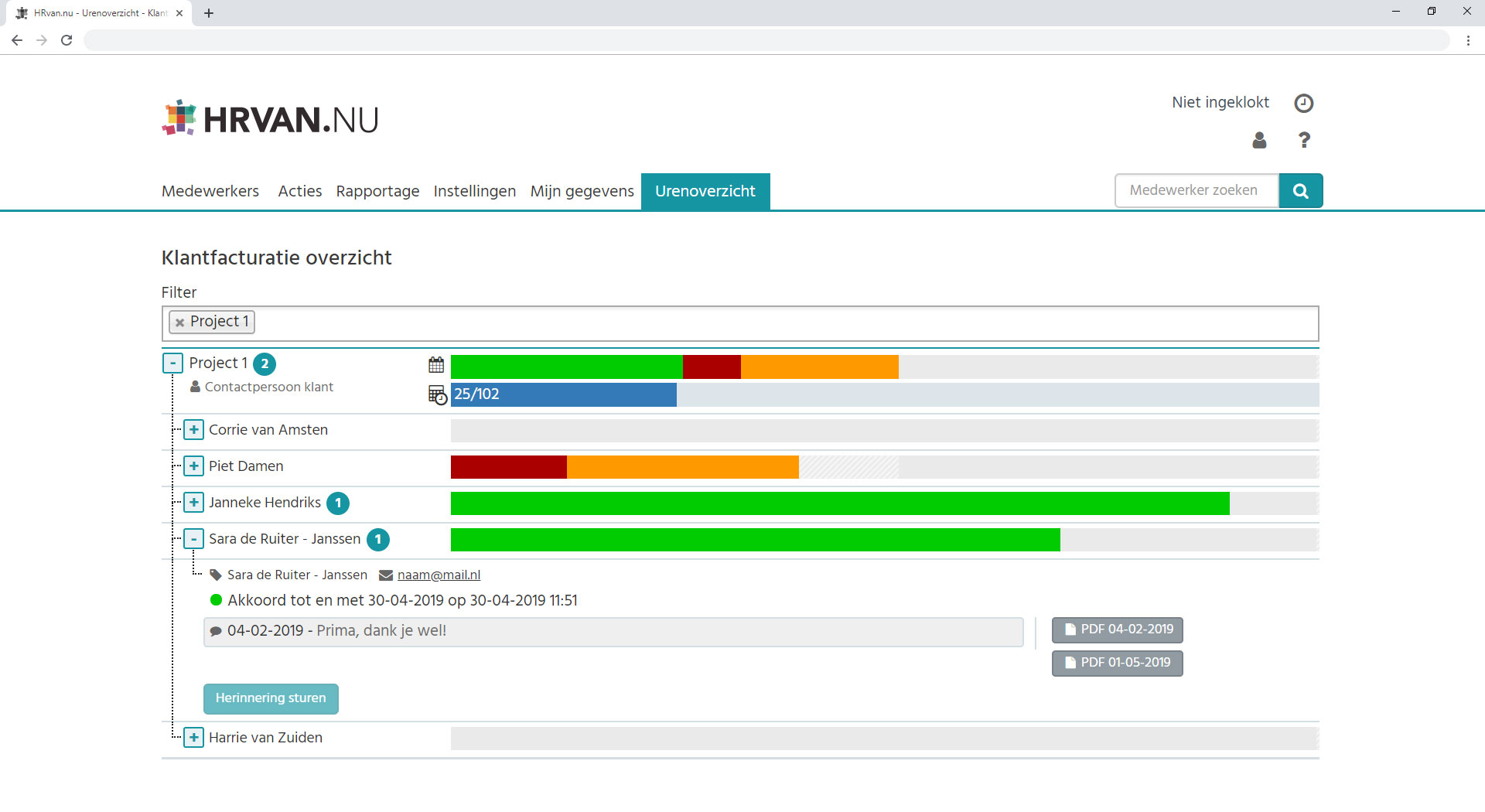The height and width of the screenshot is (812, 1485).
Task: Click the comment 04-02-2019 - Prima, dank je wel!
Action: pyautogui.click(x=613, y=632)
